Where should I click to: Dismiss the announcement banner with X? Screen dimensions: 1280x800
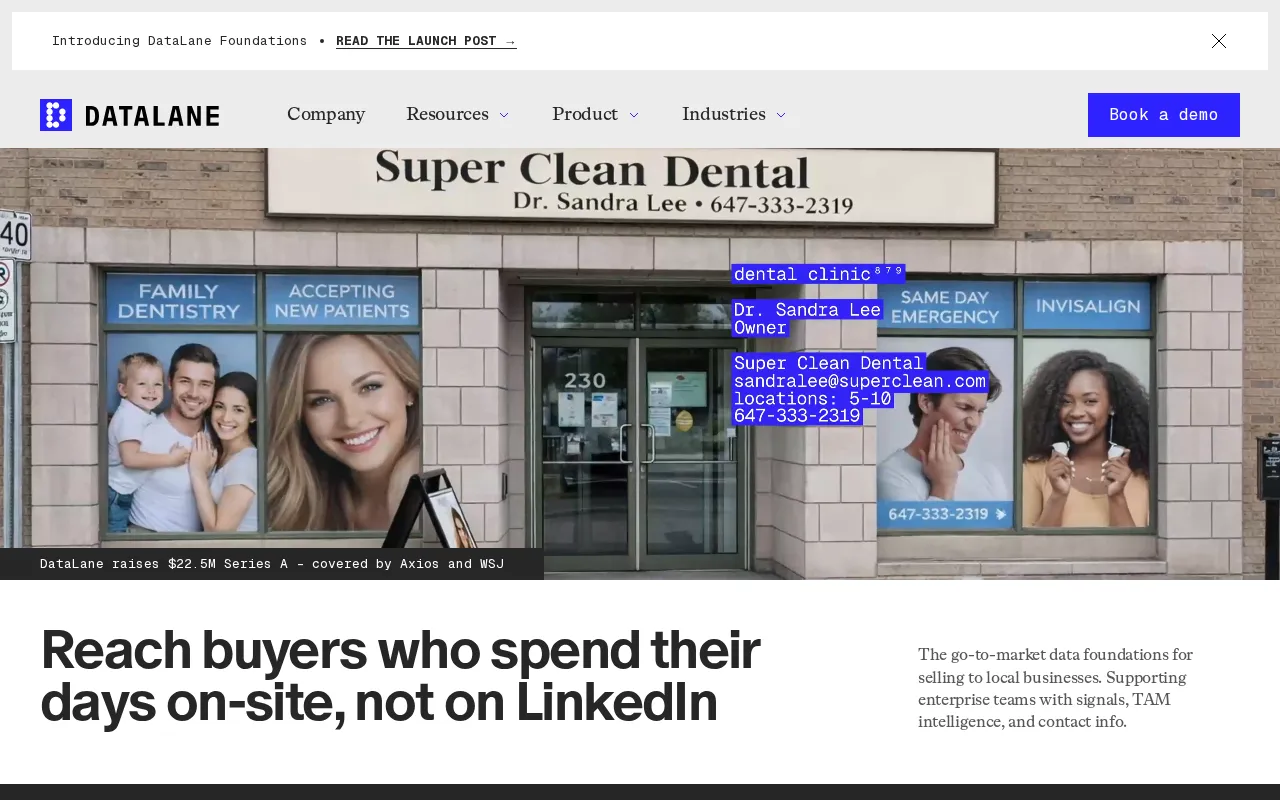pos(1219,41)
